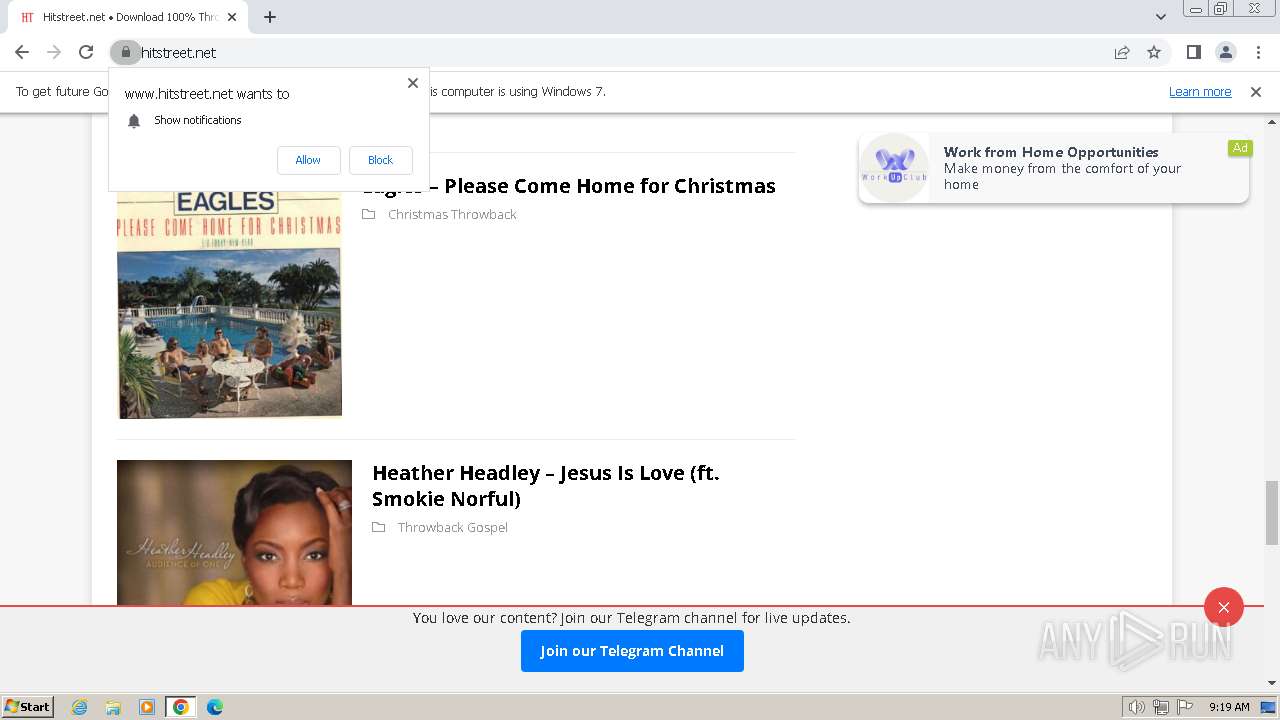The width and height of the screenshot is (1280, 720).
Task: Click the WorkUpClub ad logo
Action: tap(895, 168)
